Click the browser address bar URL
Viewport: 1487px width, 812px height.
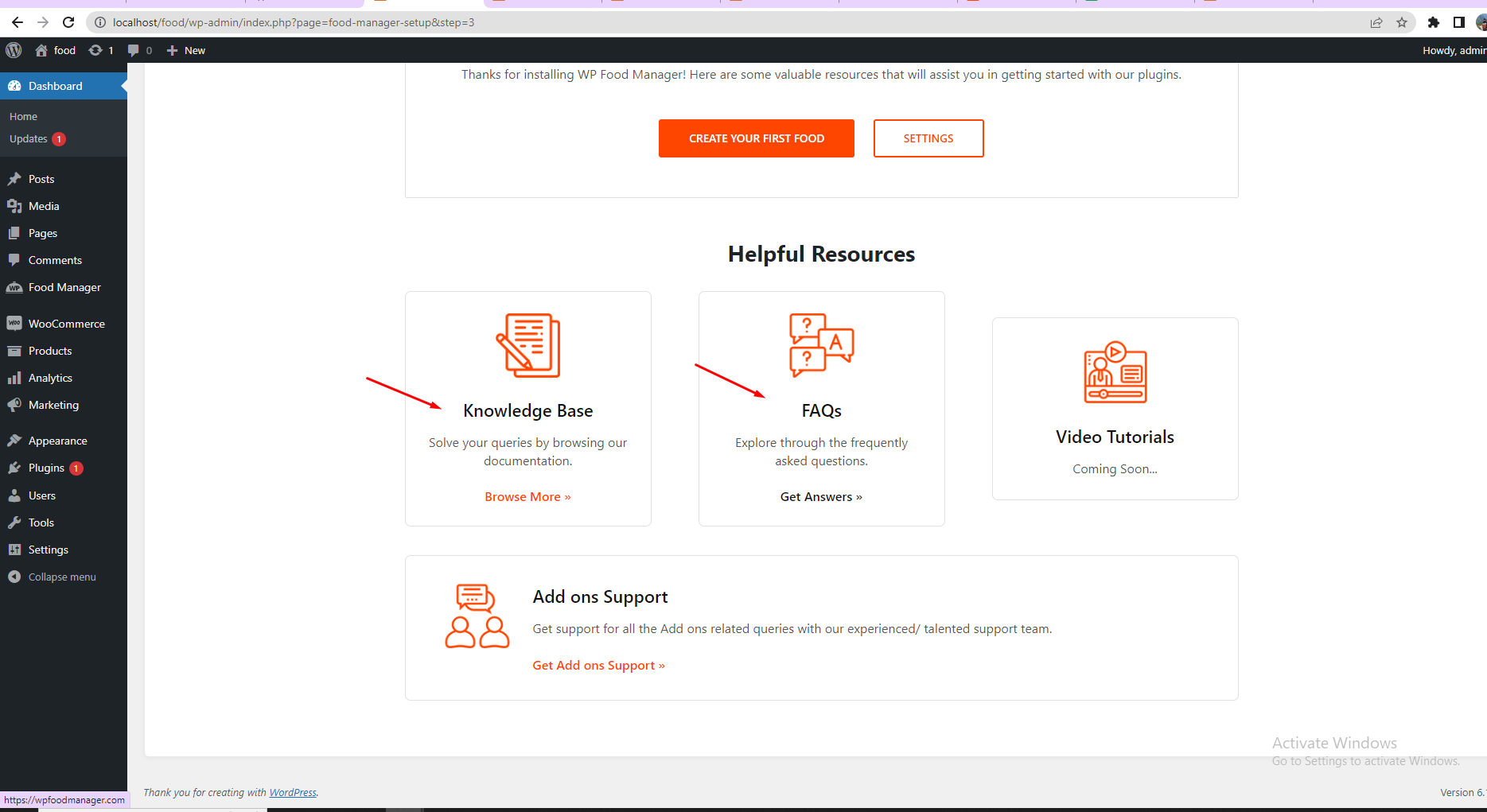point(294,22)
